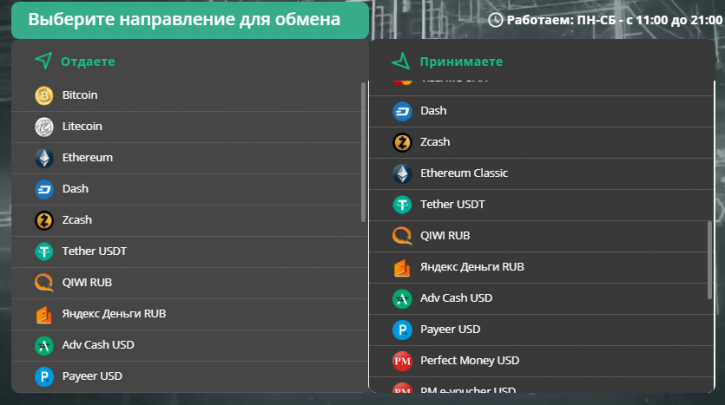Click the arrow icon beside Отдаете

tap(43, 61)
